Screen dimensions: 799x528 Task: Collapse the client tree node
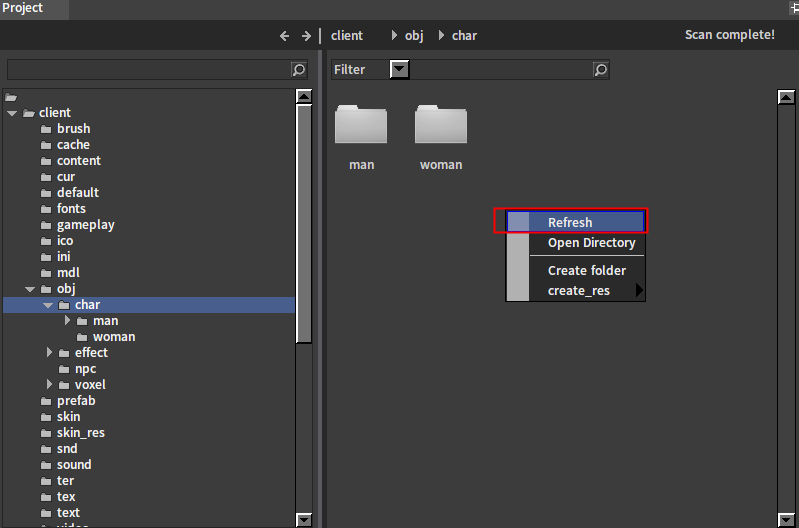12,113
